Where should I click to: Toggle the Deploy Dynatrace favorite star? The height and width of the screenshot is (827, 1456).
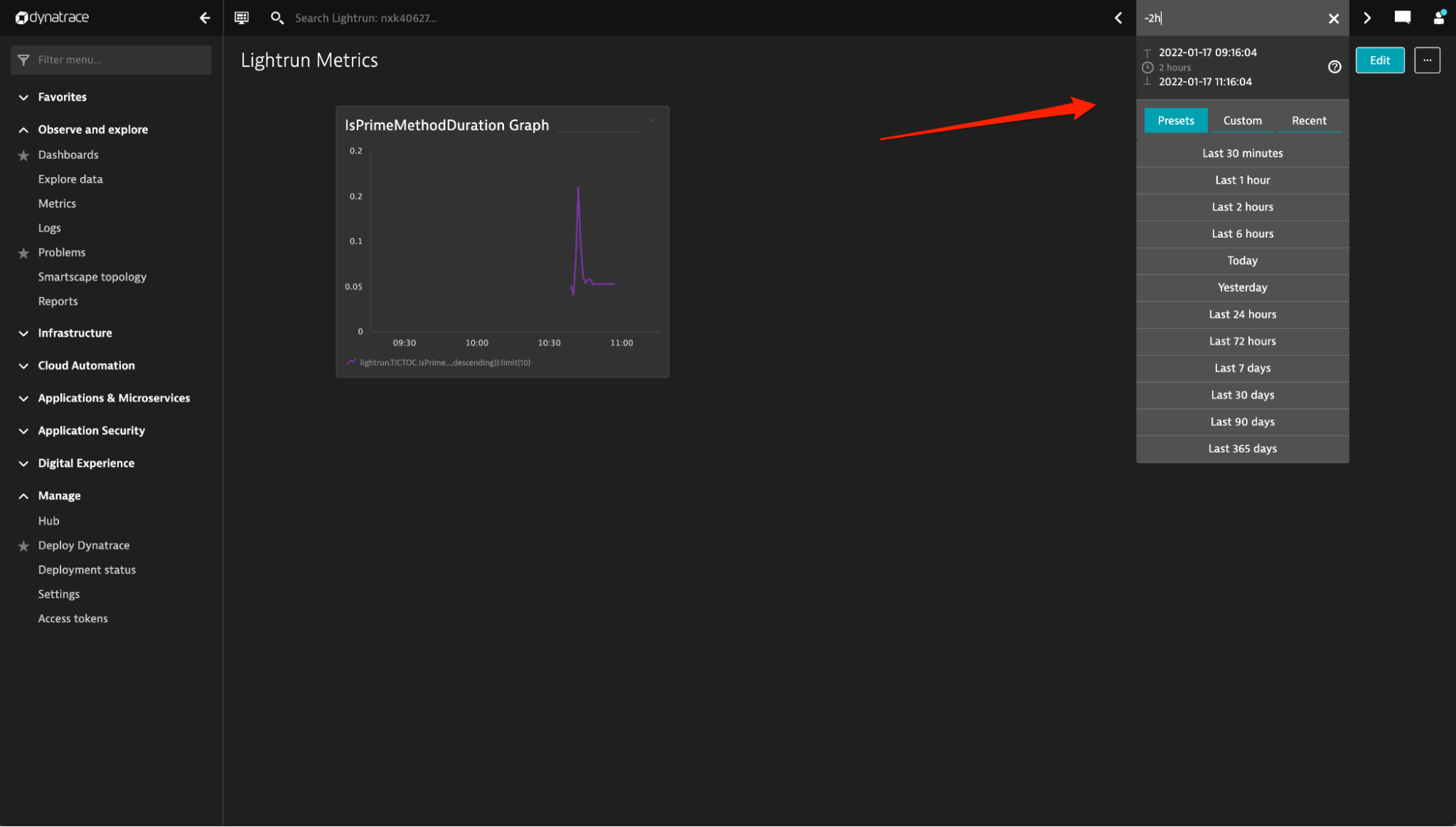pos(23,546)
